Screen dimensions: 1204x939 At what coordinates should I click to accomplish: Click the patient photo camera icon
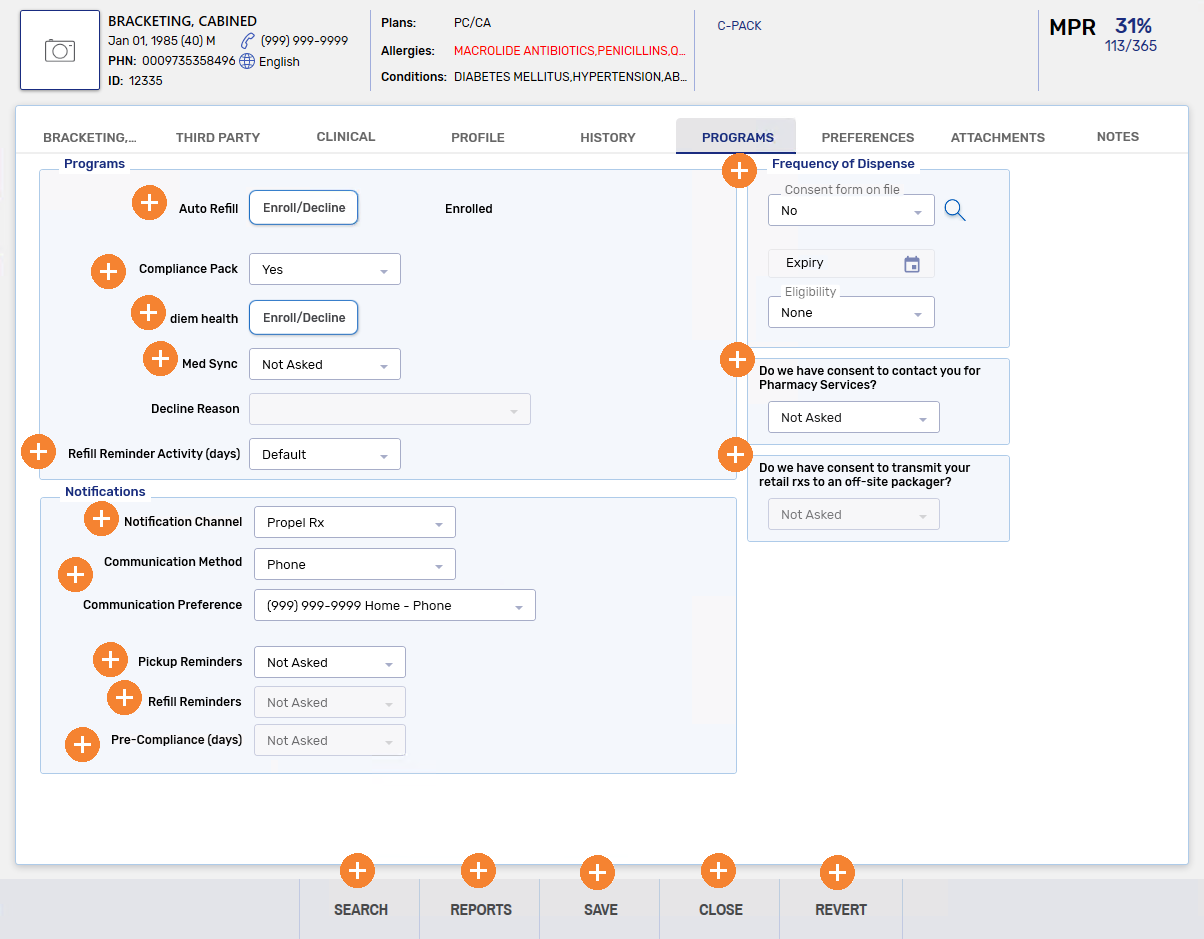60,50
